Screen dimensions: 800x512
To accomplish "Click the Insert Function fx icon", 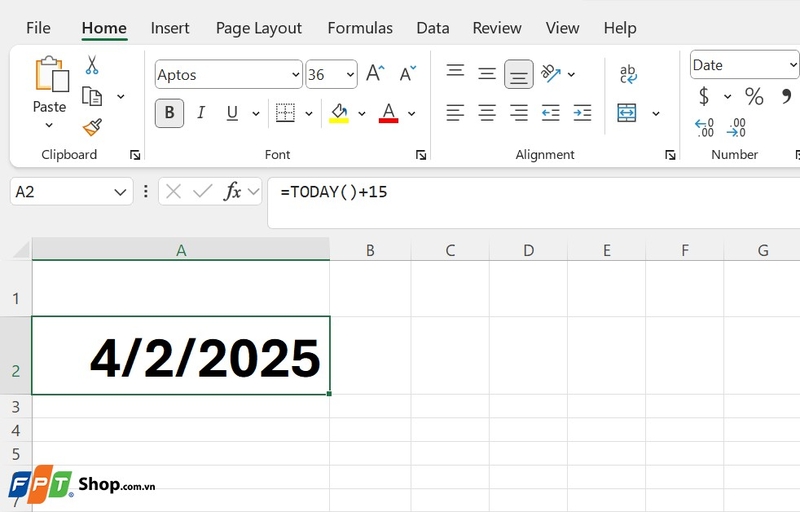I will [233, 191].
